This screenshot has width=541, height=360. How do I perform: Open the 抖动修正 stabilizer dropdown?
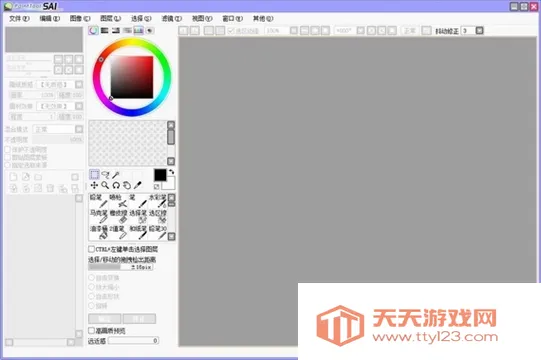click(480, 31)
